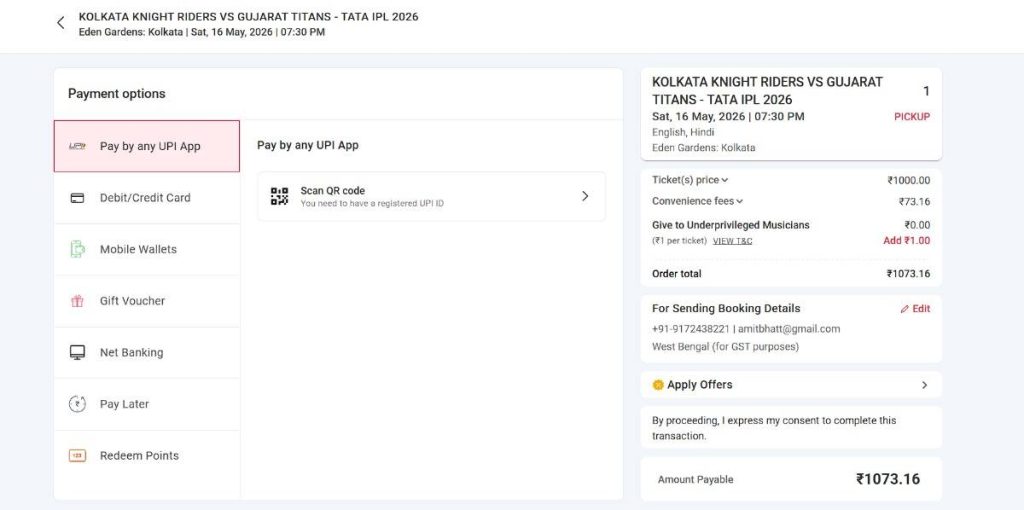Viewport: 1024px width, 510px height.
Task: Click Order total ₹1073.16 value
Action: point(908,274)
